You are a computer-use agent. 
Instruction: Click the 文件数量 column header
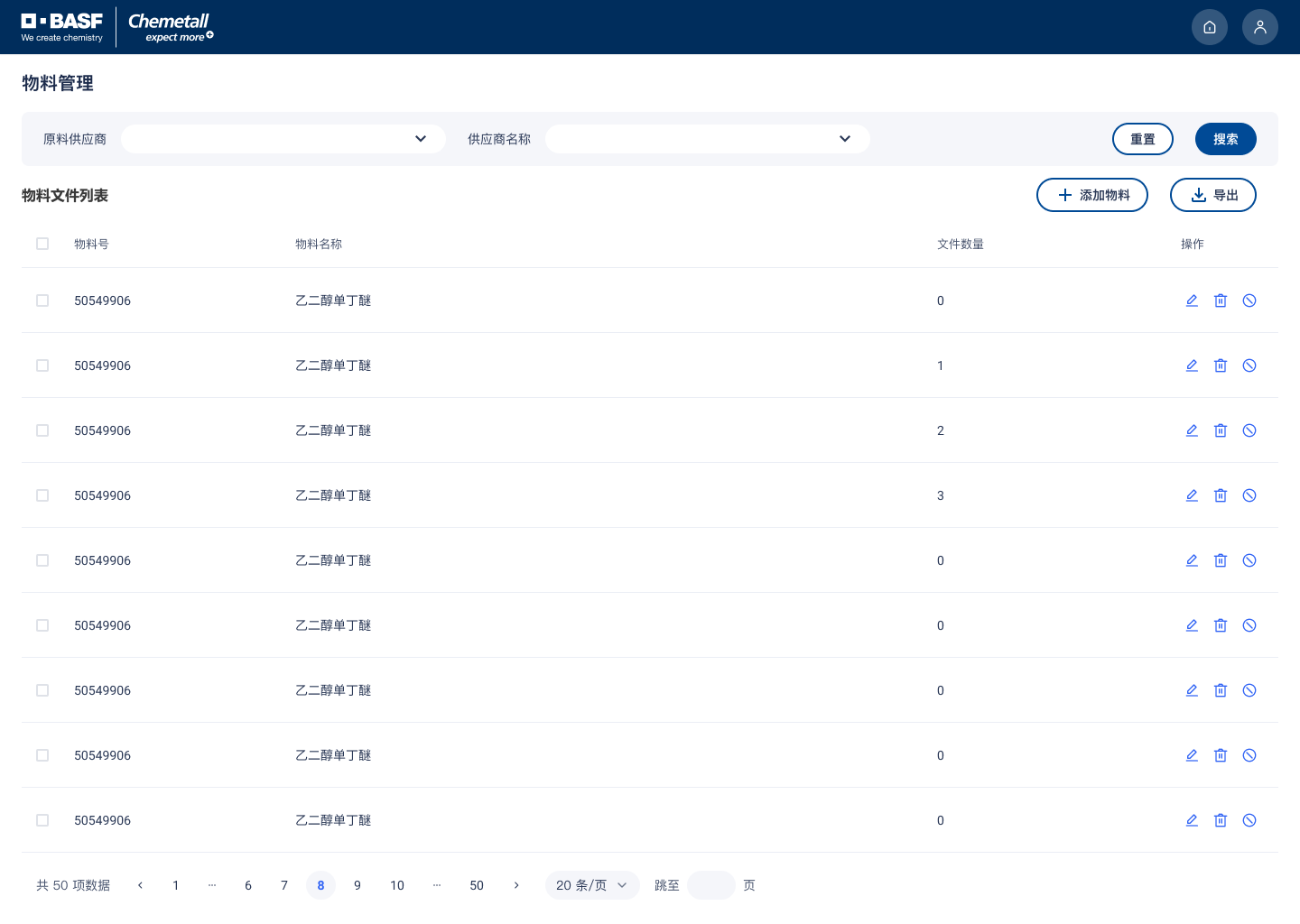[961, 244]
